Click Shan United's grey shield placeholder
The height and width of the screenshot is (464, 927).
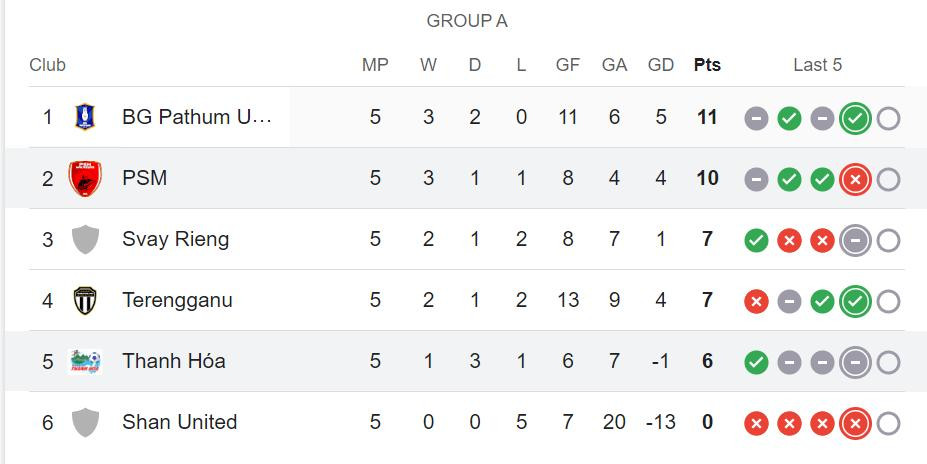coord(85,422)
